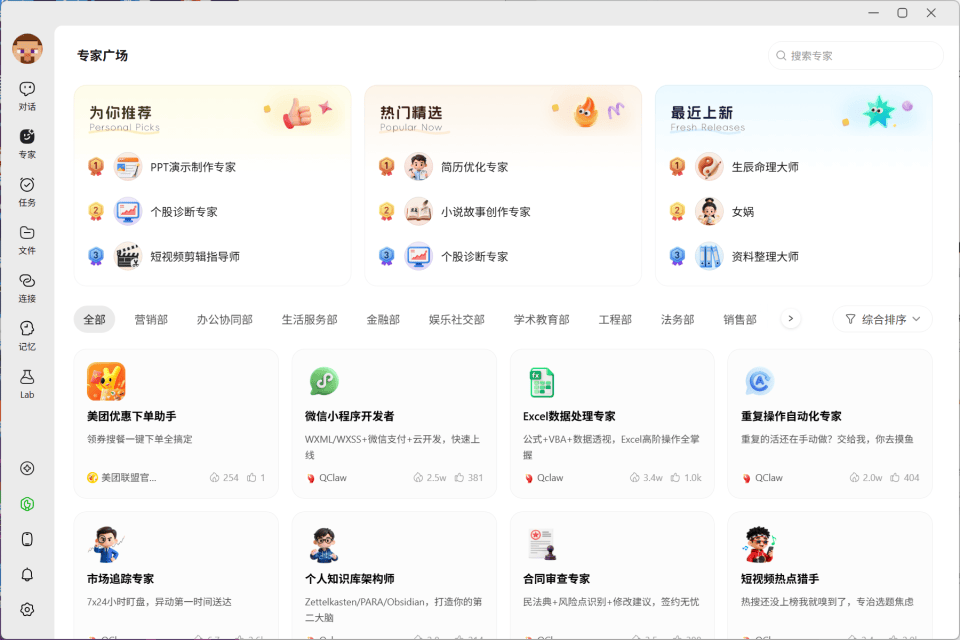
Task: Click the 女娲 avatar icon
Action: (709, 211)
